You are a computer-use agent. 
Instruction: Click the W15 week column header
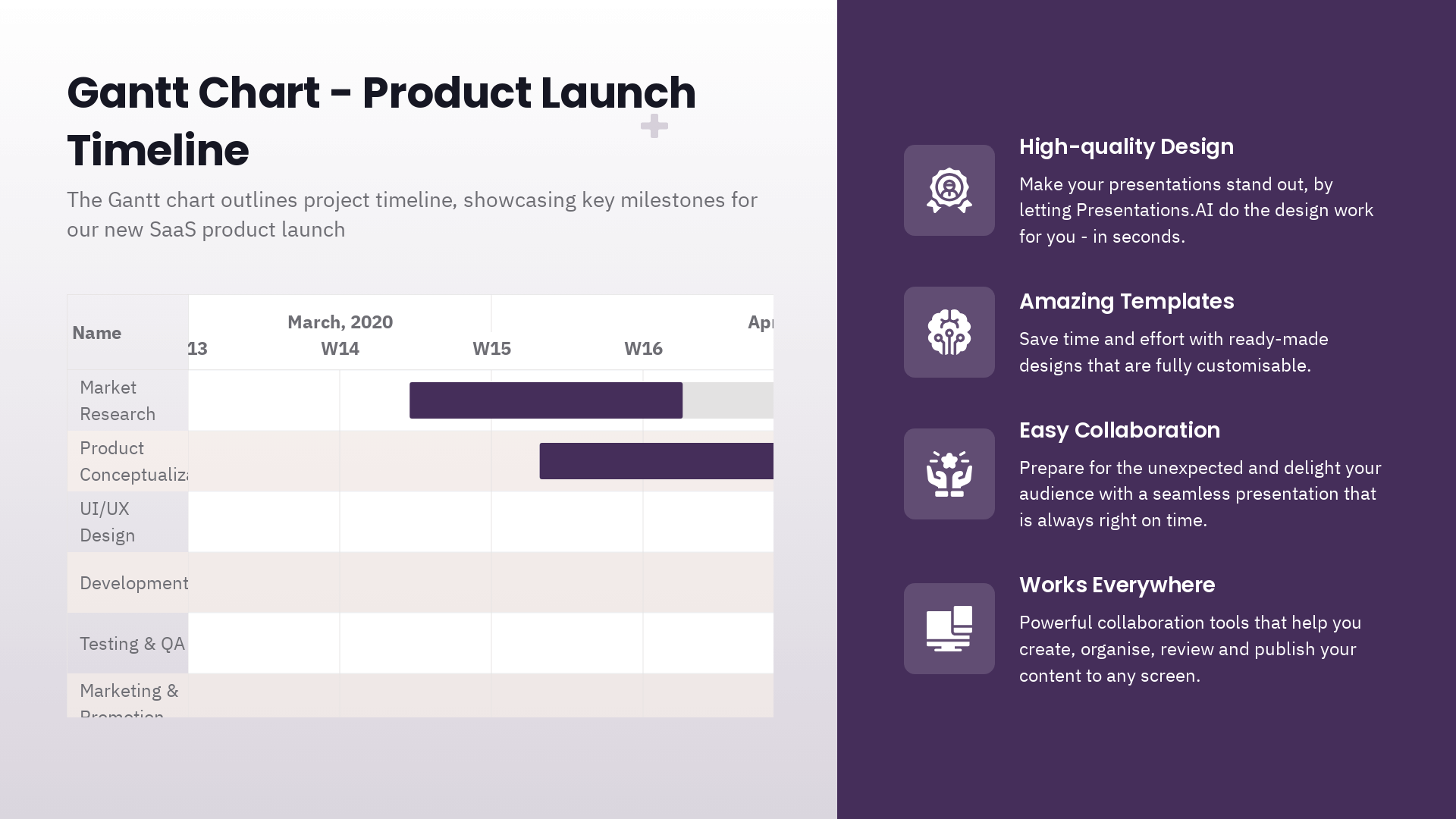click(x=491, y=349)
